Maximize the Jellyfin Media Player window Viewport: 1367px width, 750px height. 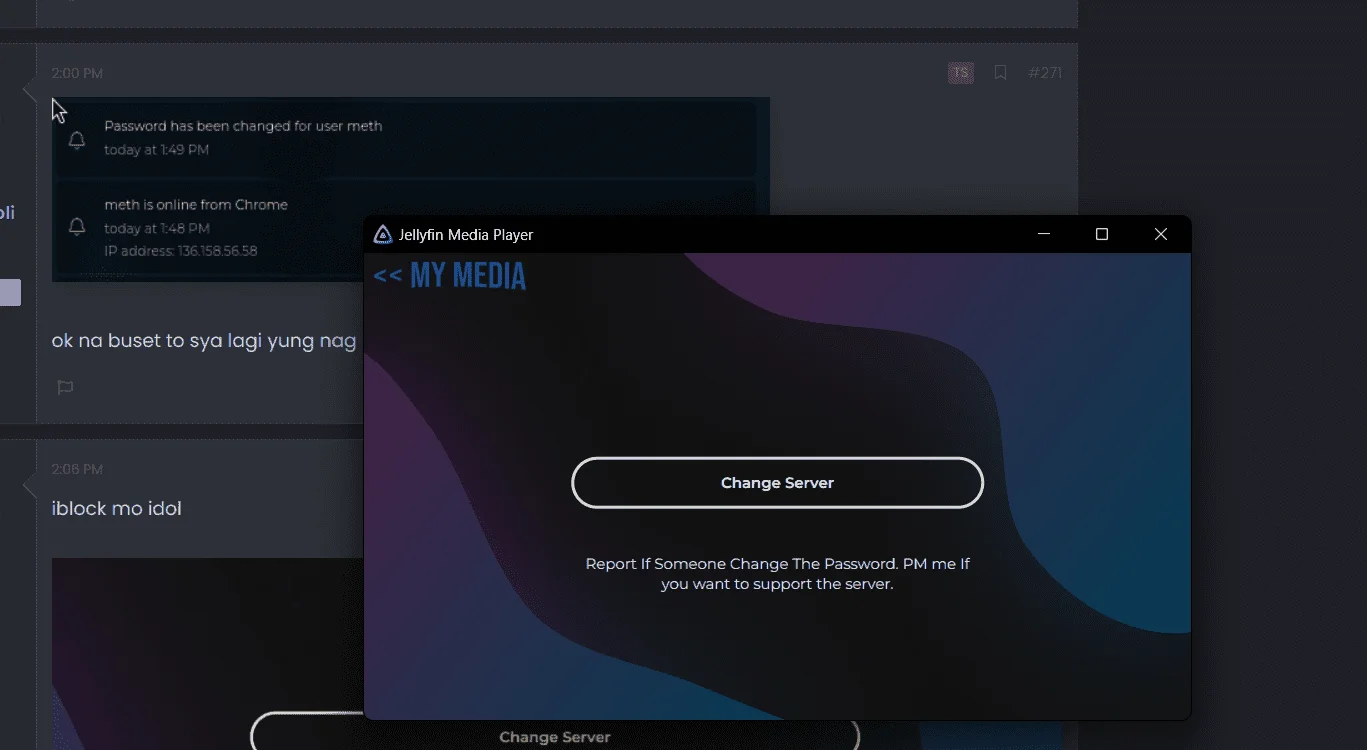(x=1102, y=234)
